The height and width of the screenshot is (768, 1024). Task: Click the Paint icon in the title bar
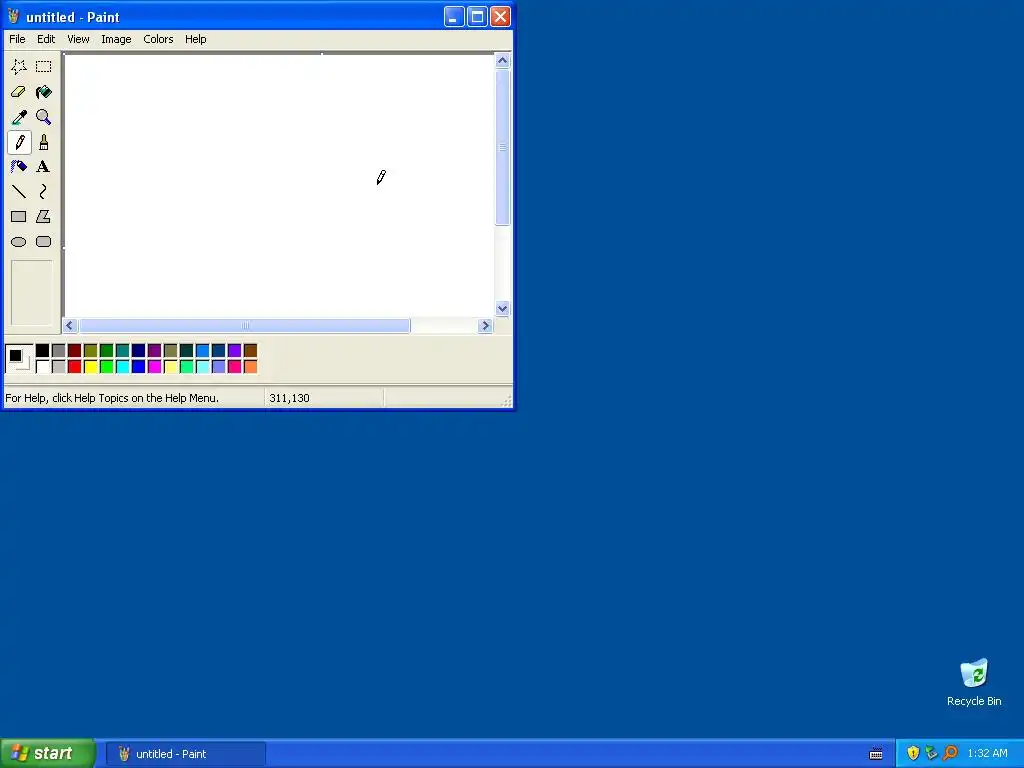(14, 16)
